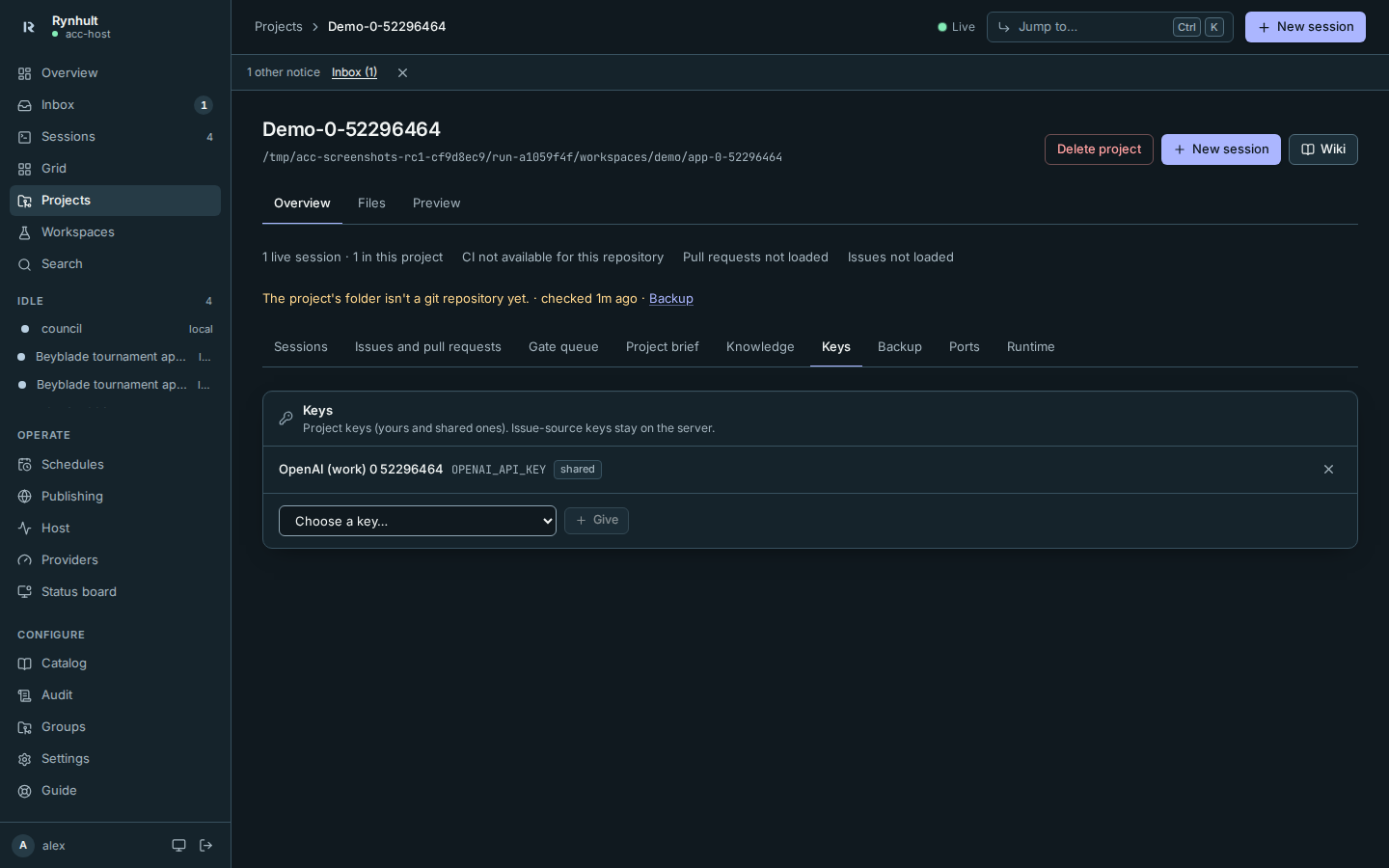
Task: Click the Jump to search field
Action: point(1109,27)
